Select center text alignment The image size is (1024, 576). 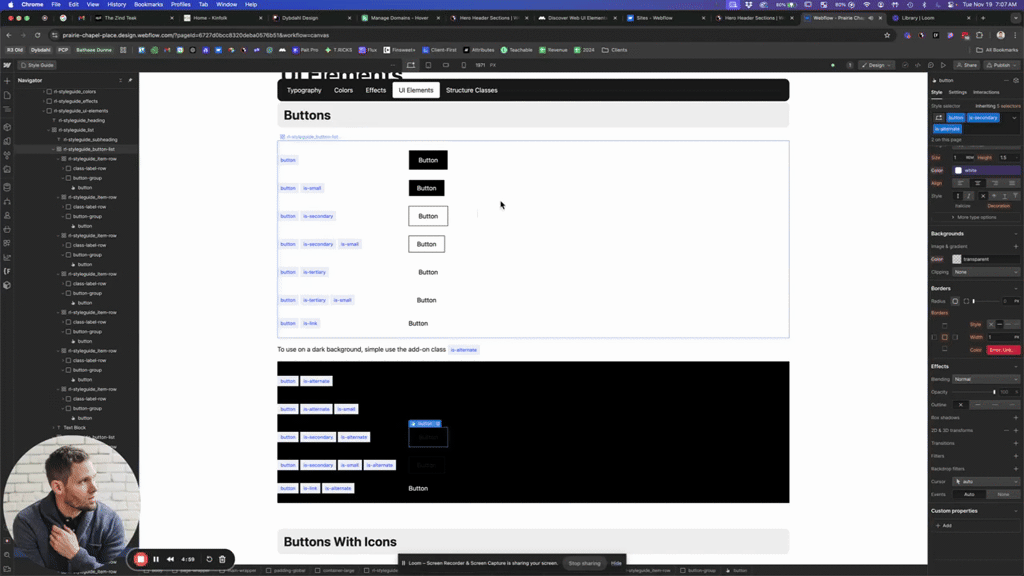coord(978,183)
